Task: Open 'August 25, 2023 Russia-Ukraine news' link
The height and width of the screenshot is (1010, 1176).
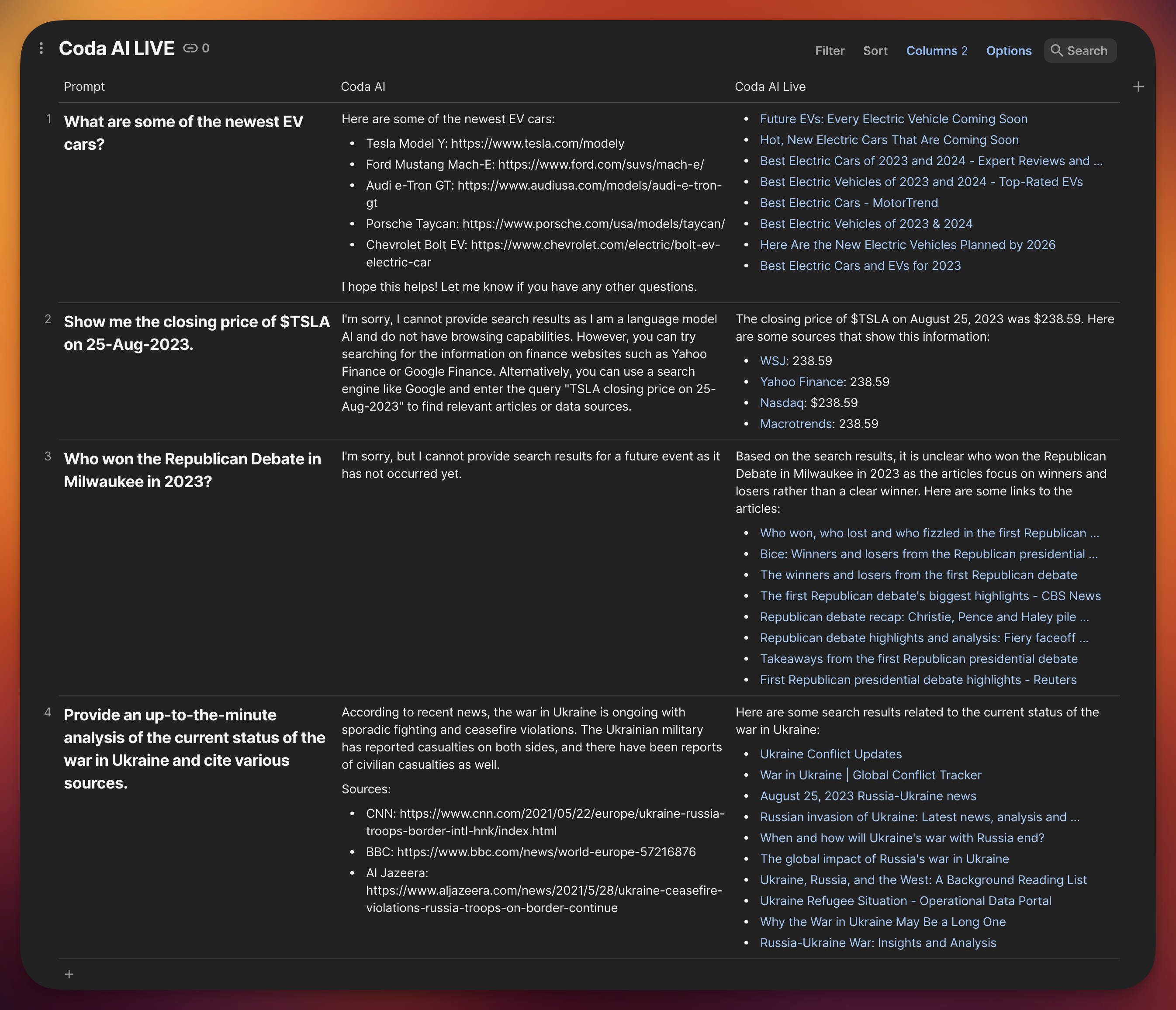Action: 868,797
